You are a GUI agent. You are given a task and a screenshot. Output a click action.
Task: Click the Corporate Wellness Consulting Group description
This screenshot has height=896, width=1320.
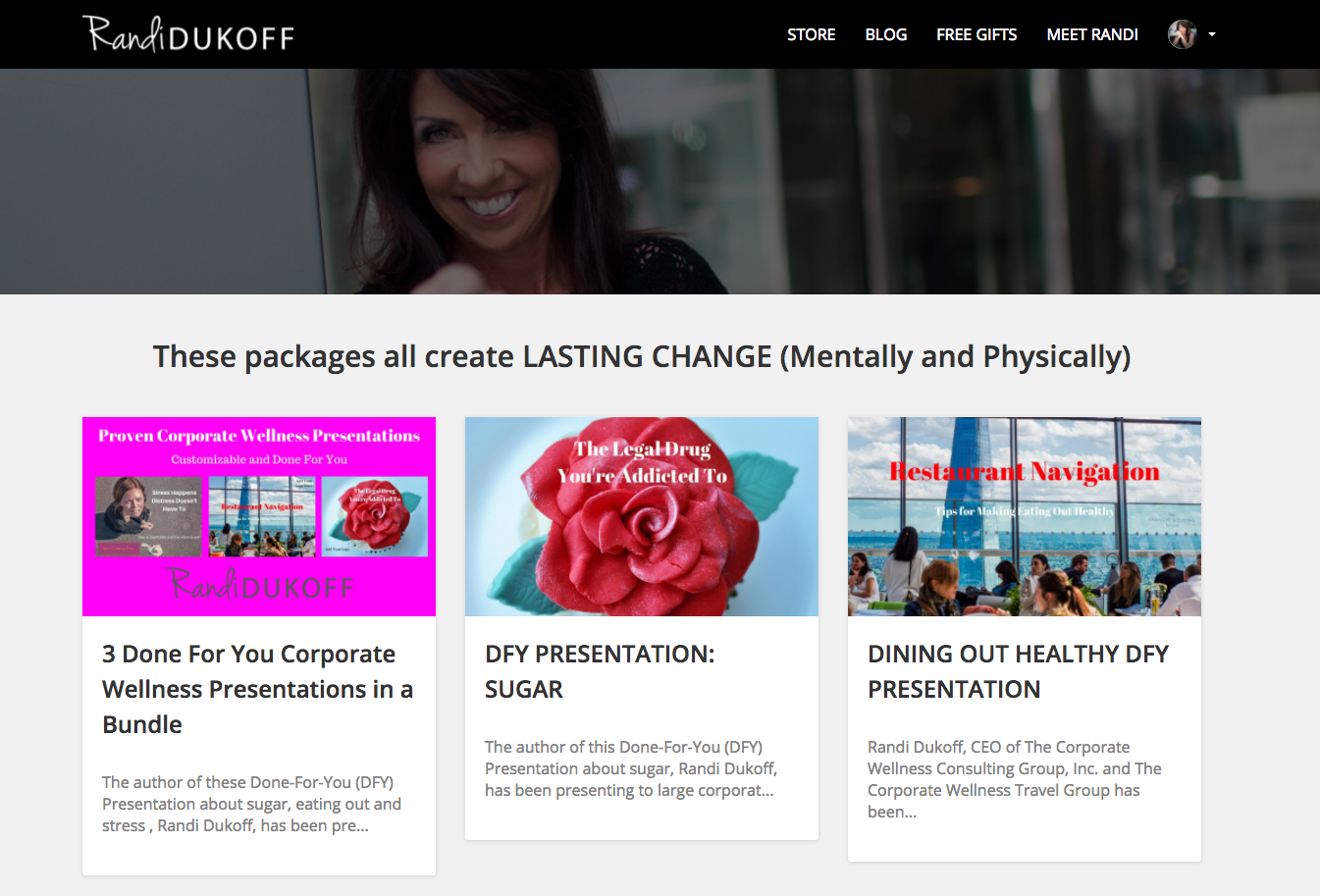(x=1015, y=779)
